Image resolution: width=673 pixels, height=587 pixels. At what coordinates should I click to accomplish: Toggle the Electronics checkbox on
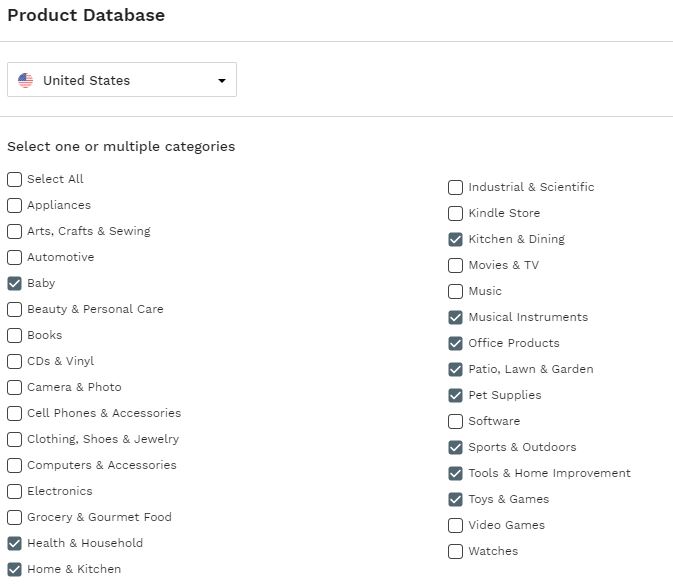point(15,492)
